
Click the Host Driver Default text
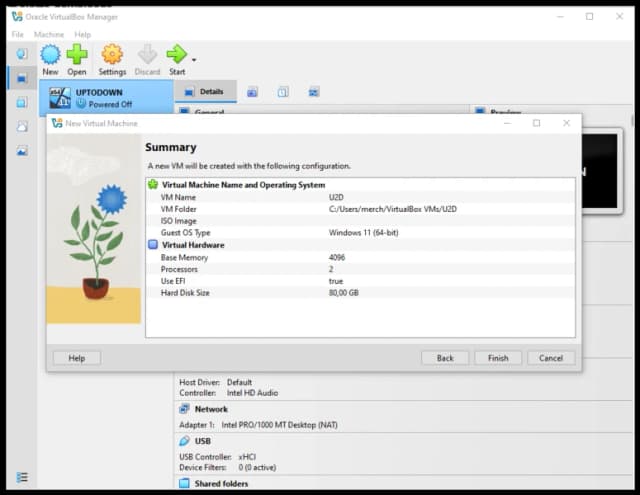[216, 382]
